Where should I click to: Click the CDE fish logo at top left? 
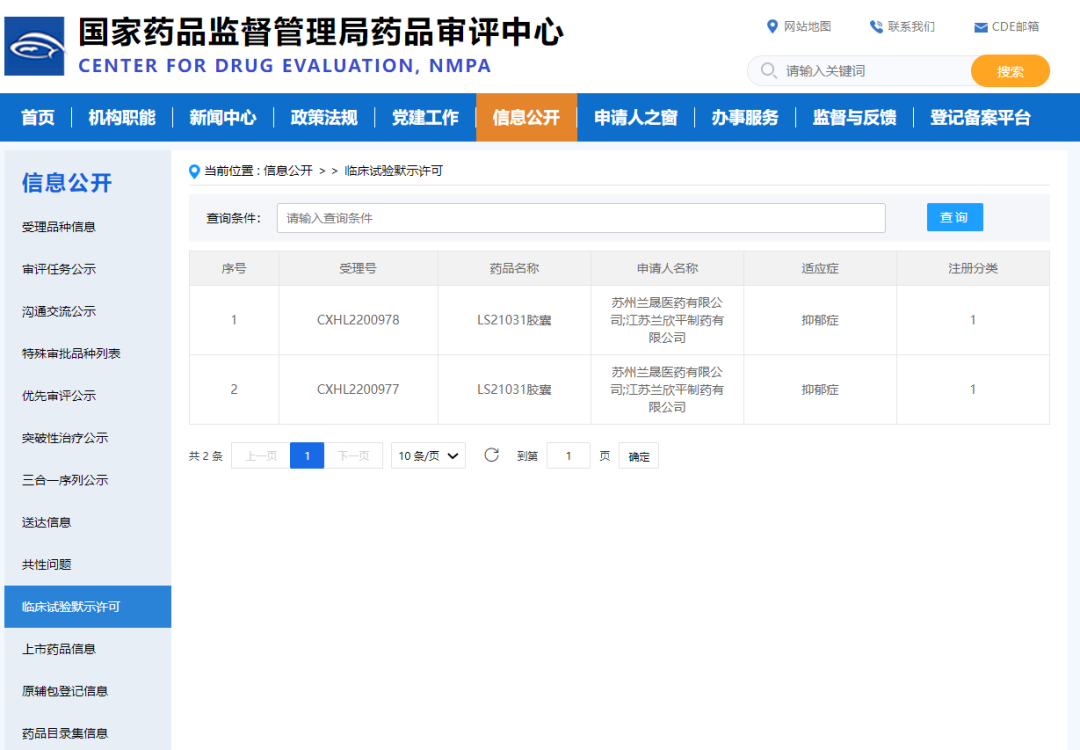click(34, 46)
